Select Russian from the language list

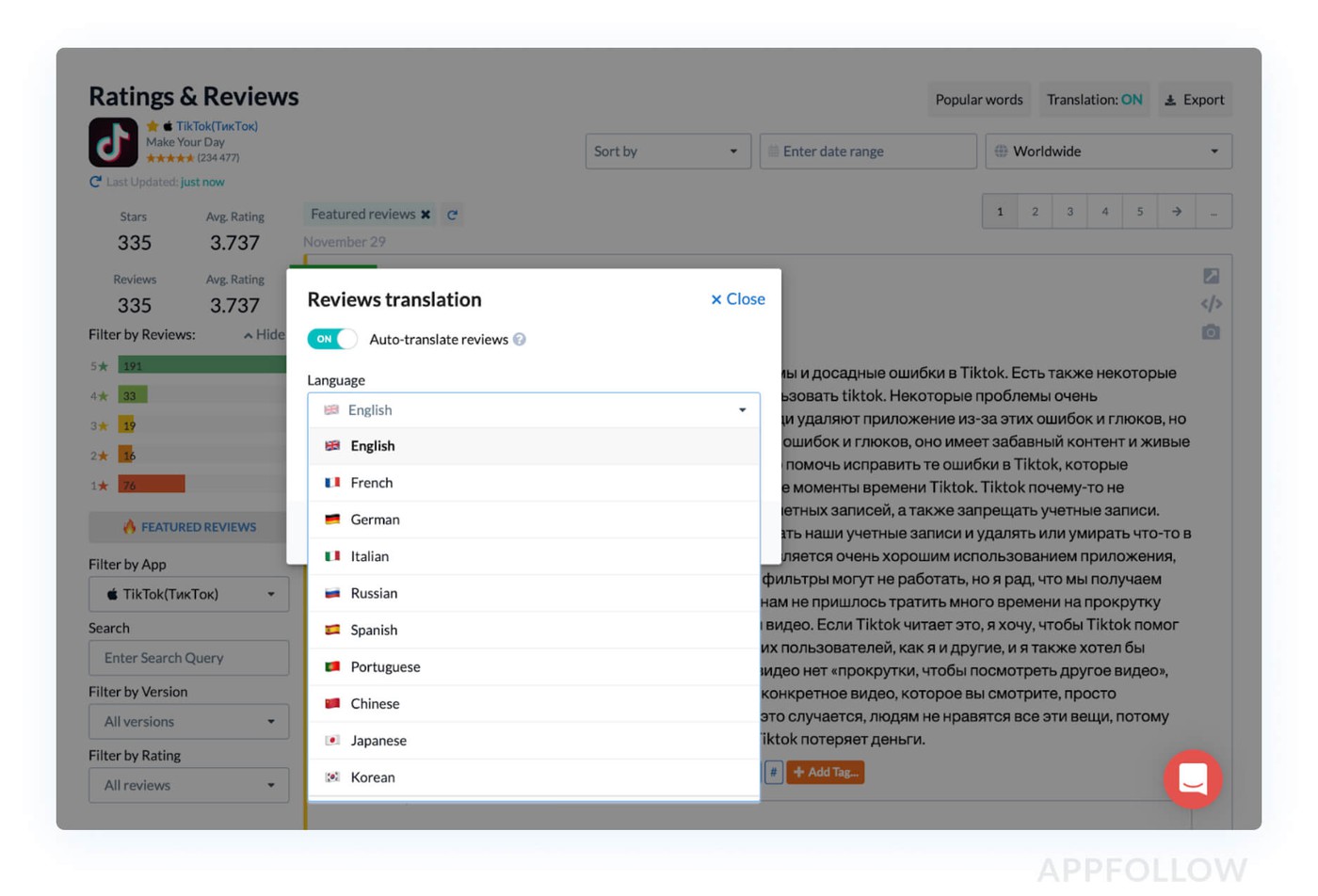click(374, 593)
